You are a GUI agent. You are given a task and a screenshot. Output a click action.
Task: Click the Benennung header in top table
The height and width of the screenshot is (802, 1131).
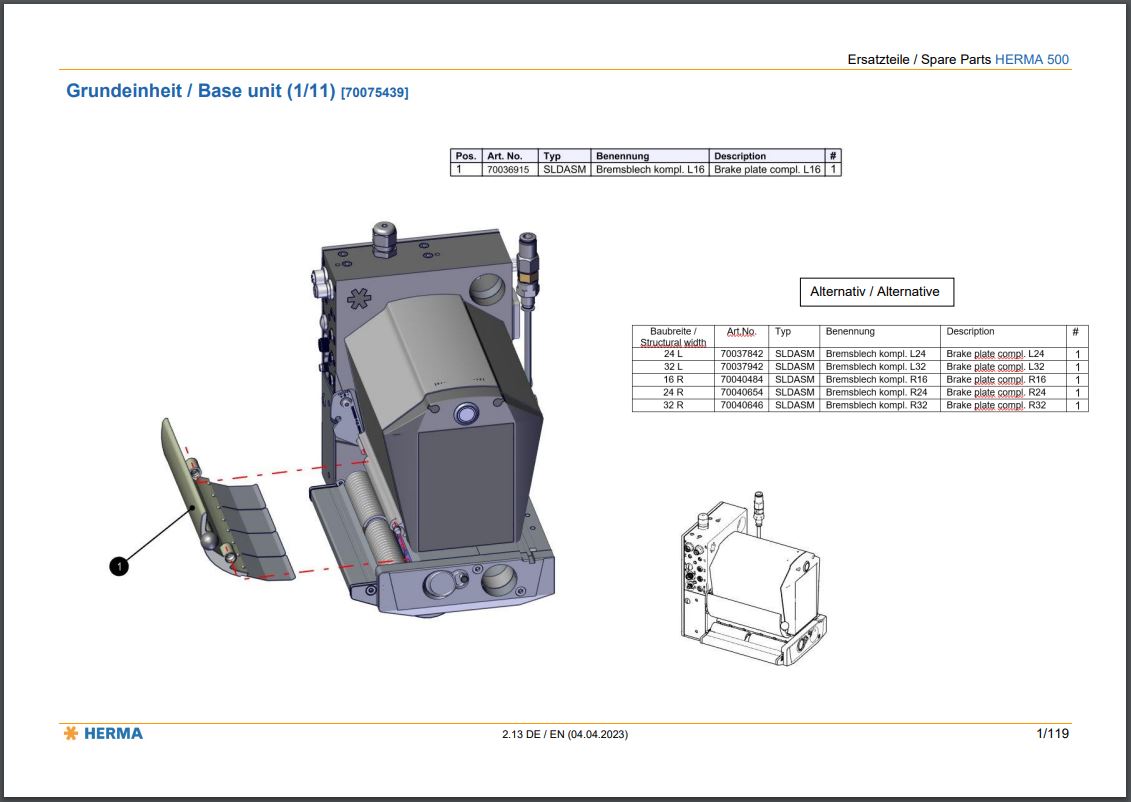click(622, 156)
